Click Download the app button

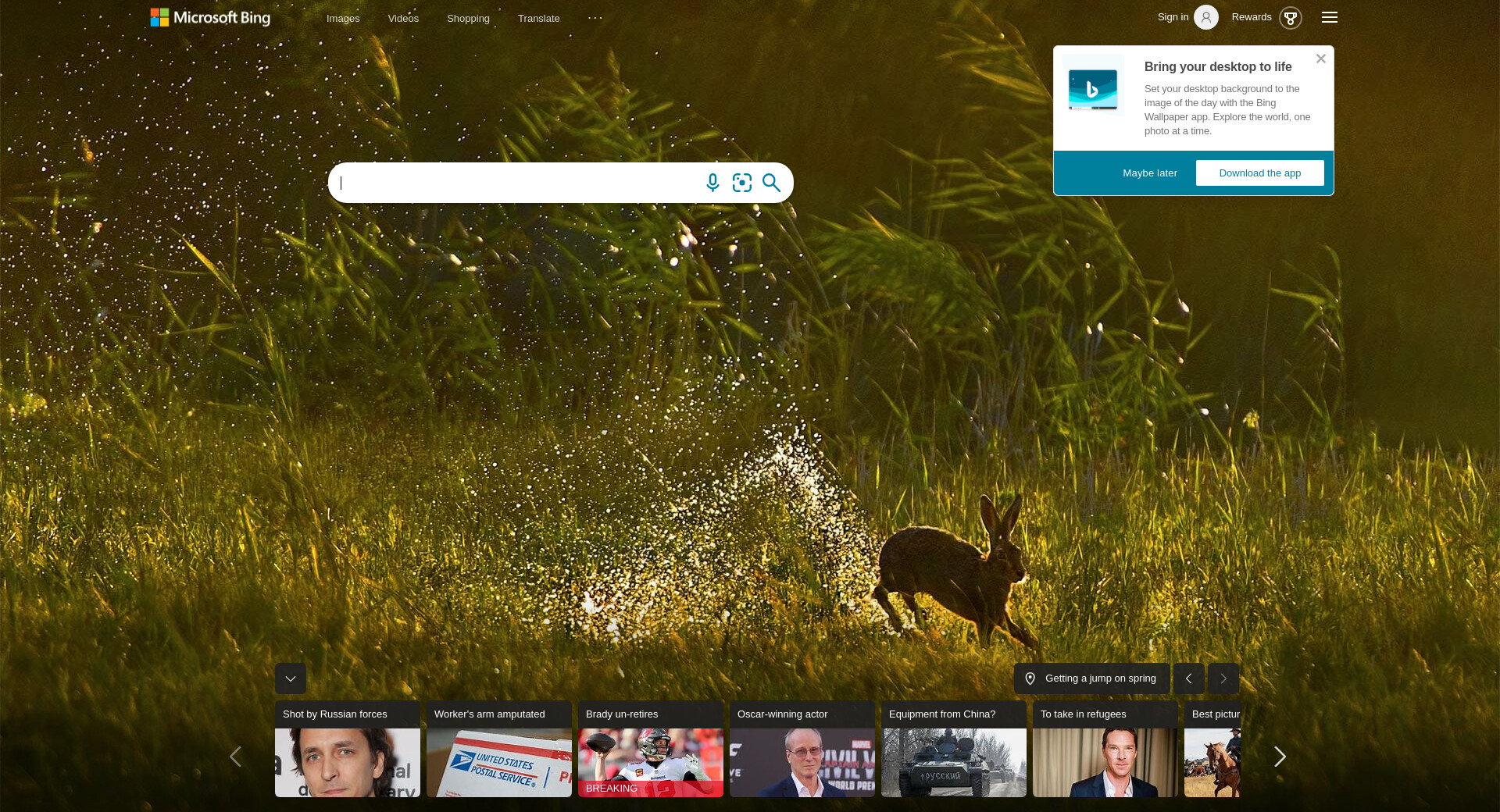pyautogui.click(x=1260, y=173)
